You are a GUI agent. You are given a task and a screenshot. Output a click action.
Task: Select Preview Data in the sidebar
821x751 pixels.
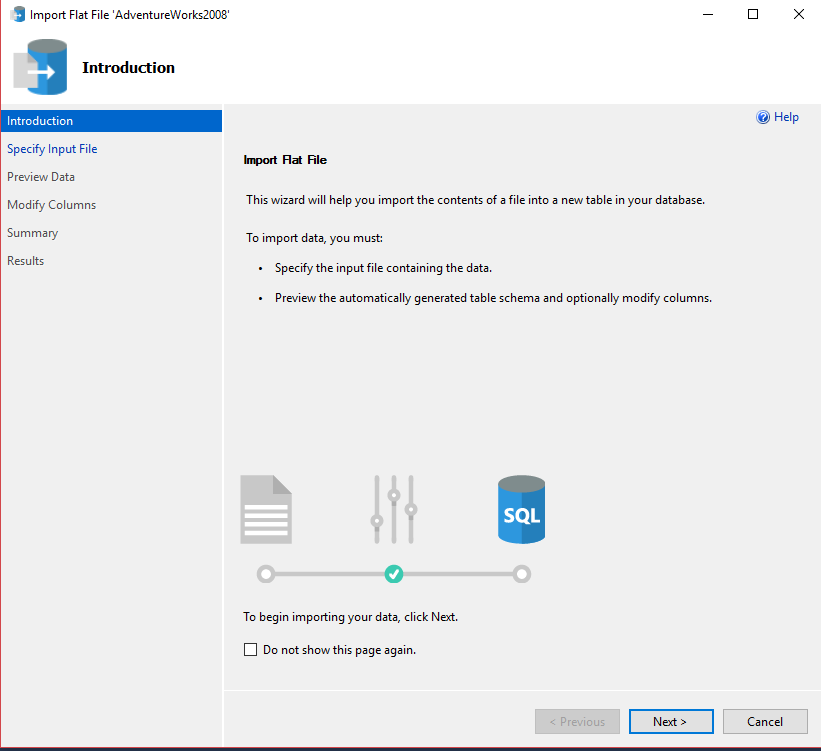pyautogui.click(x=41, y=177)
